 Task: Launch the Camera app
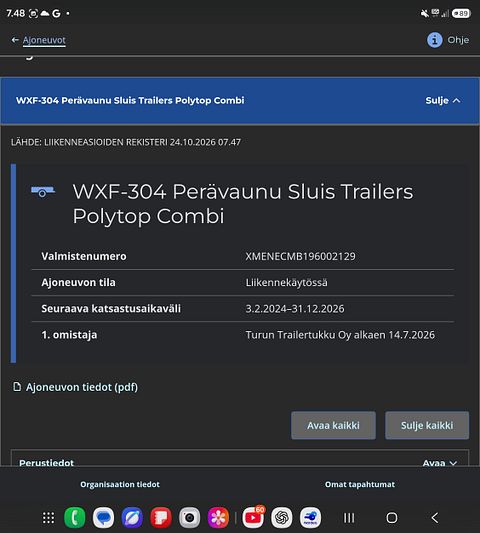[x=190, y=518]
